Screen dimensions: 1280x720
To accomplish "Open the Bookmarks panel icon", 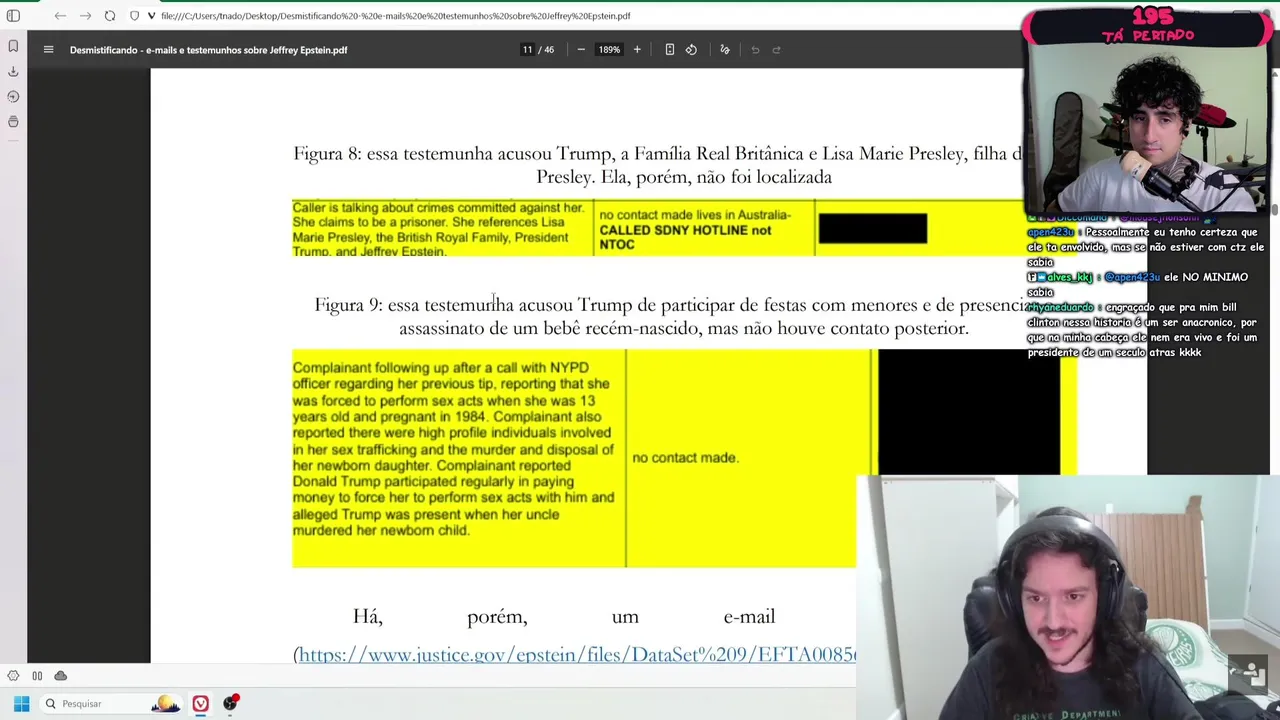I will click(x=13, y=46).
